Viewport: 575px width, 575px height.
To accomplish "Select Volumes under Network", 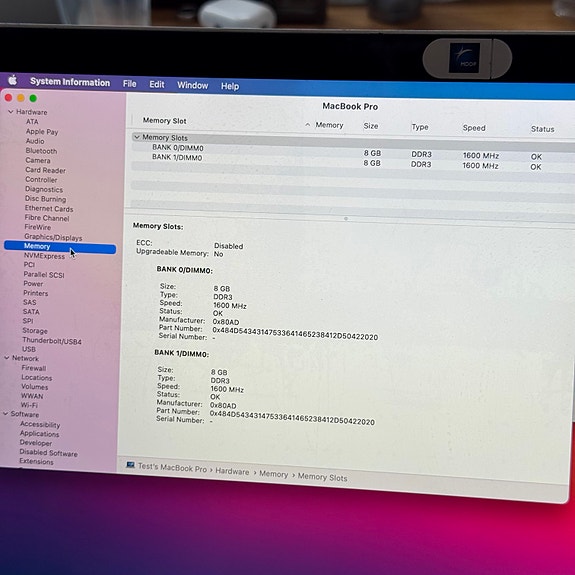I will pyautogui.click(x=34, y=387).
